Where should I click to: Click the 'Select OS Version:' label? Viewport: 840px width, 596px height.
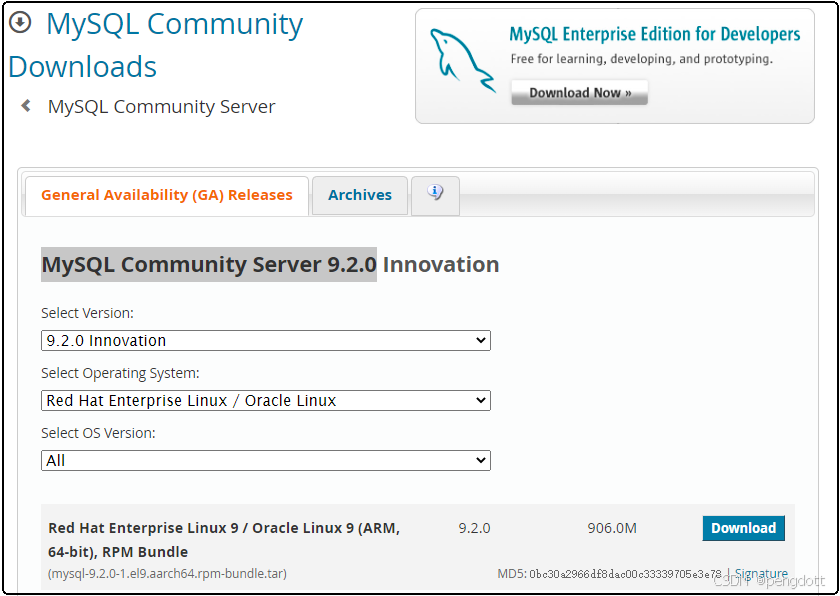click(98, 433)
